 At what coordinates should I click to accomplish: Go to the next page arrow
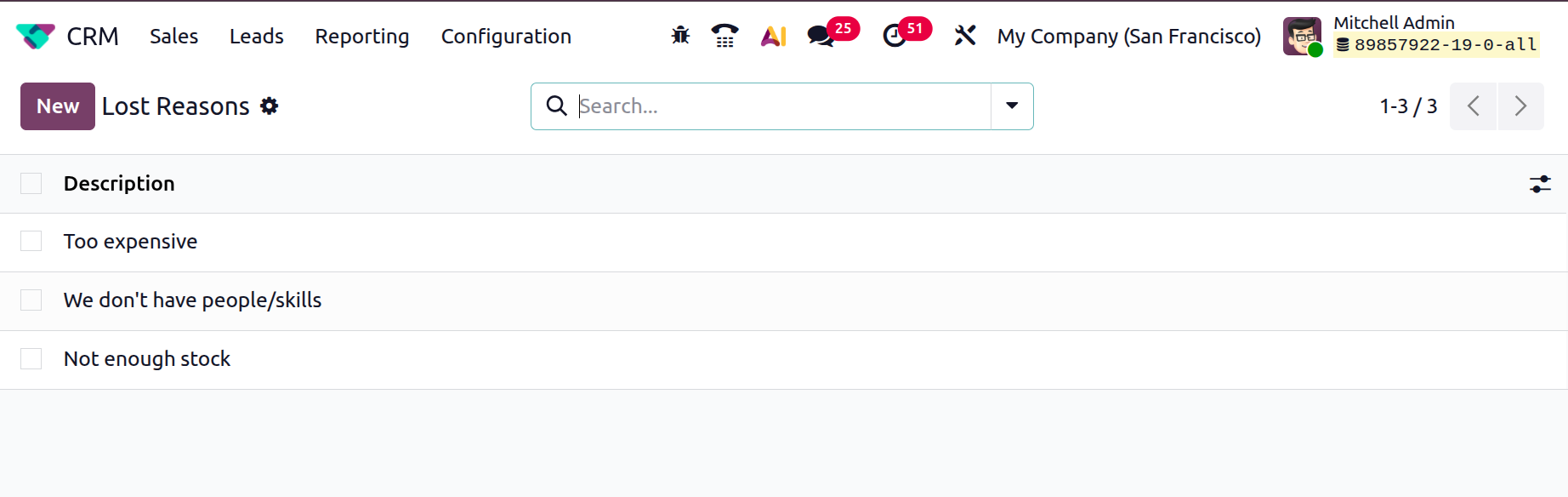pos(1520,106)
